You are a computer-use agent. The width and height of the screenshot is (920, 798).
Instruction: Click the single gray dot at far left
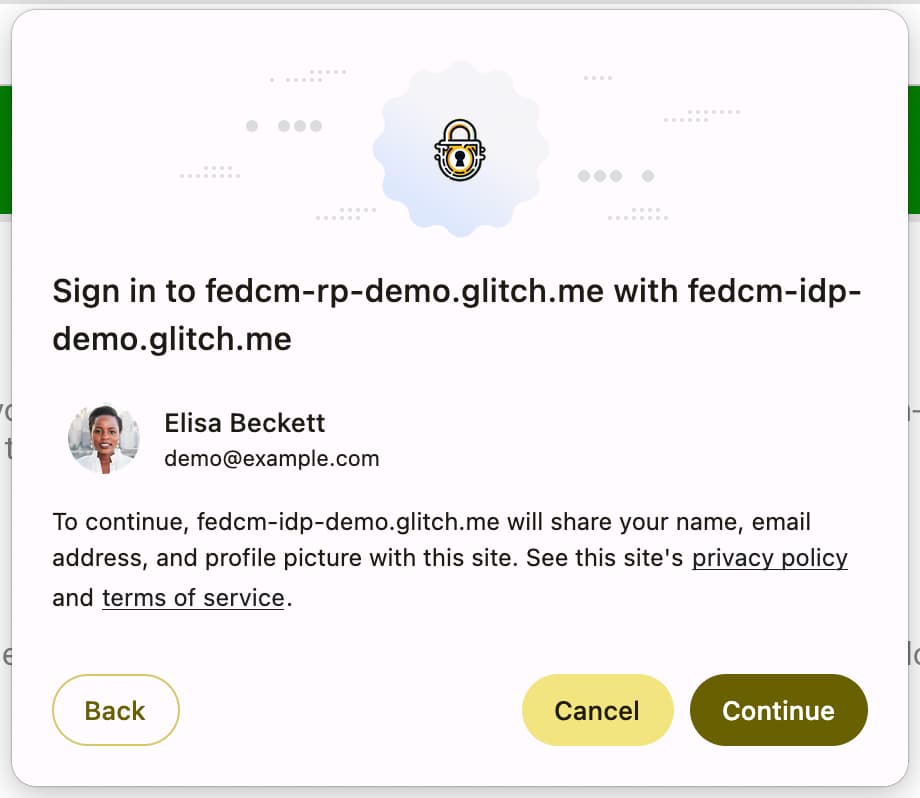point(252,126)
